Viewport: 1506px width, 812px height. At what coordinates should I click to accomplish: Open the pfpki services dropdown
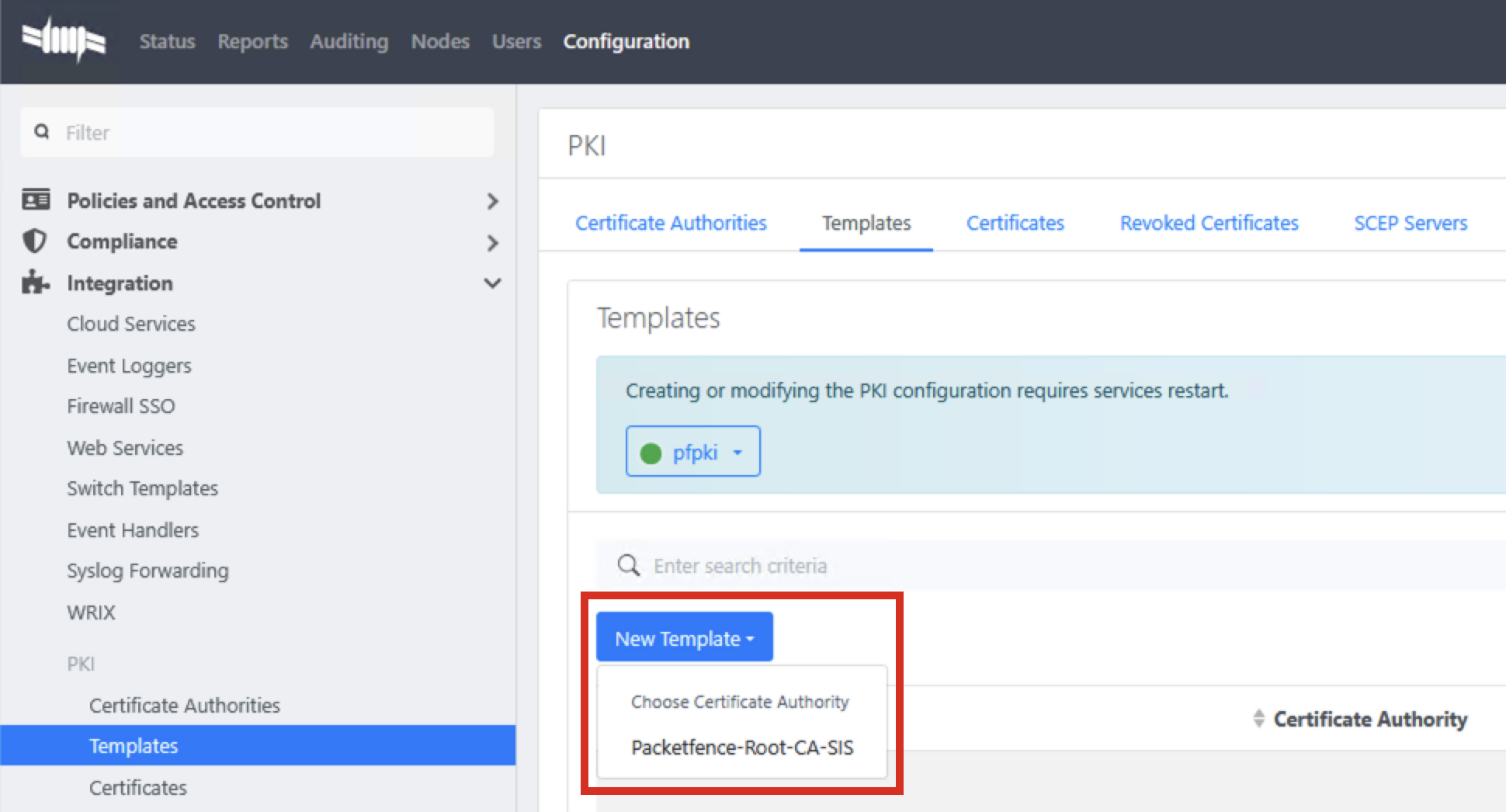(736, 452)
